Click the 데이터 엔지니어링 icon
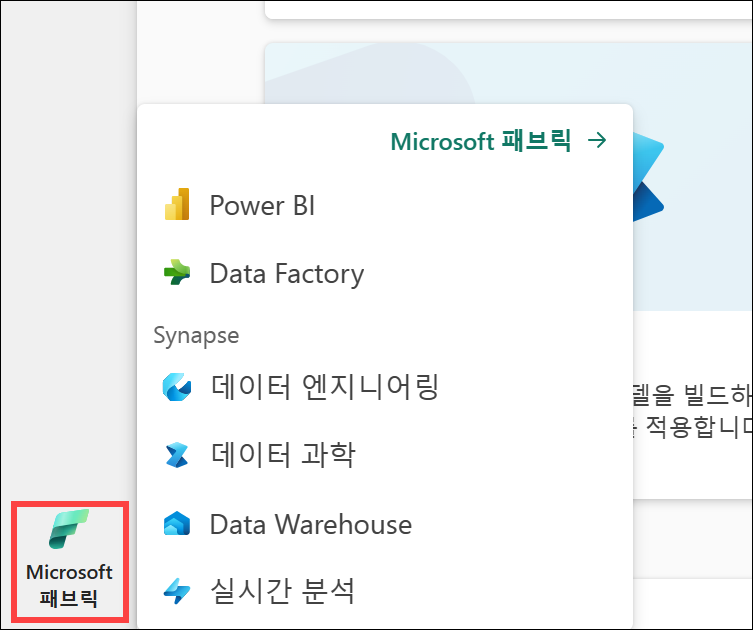The height and width of the screenshot is (630, 753). [x=177, y=387]
